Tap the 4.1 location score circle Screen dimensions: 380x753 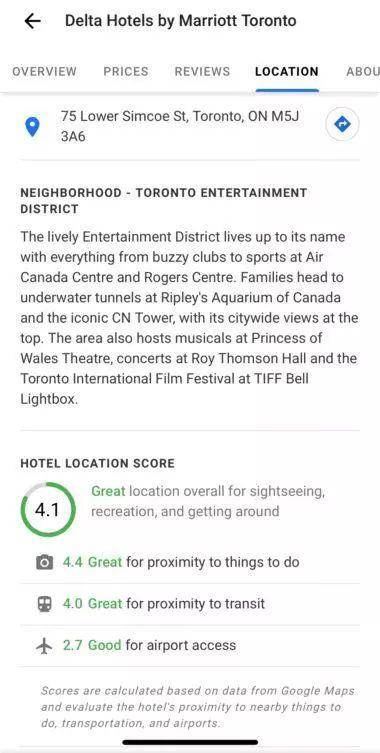(48, 510)
